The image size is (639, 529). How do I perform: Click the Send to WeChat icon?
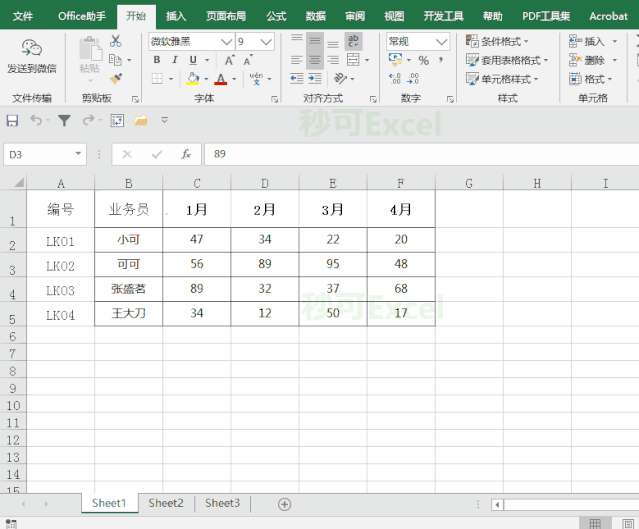coord(32,48)
